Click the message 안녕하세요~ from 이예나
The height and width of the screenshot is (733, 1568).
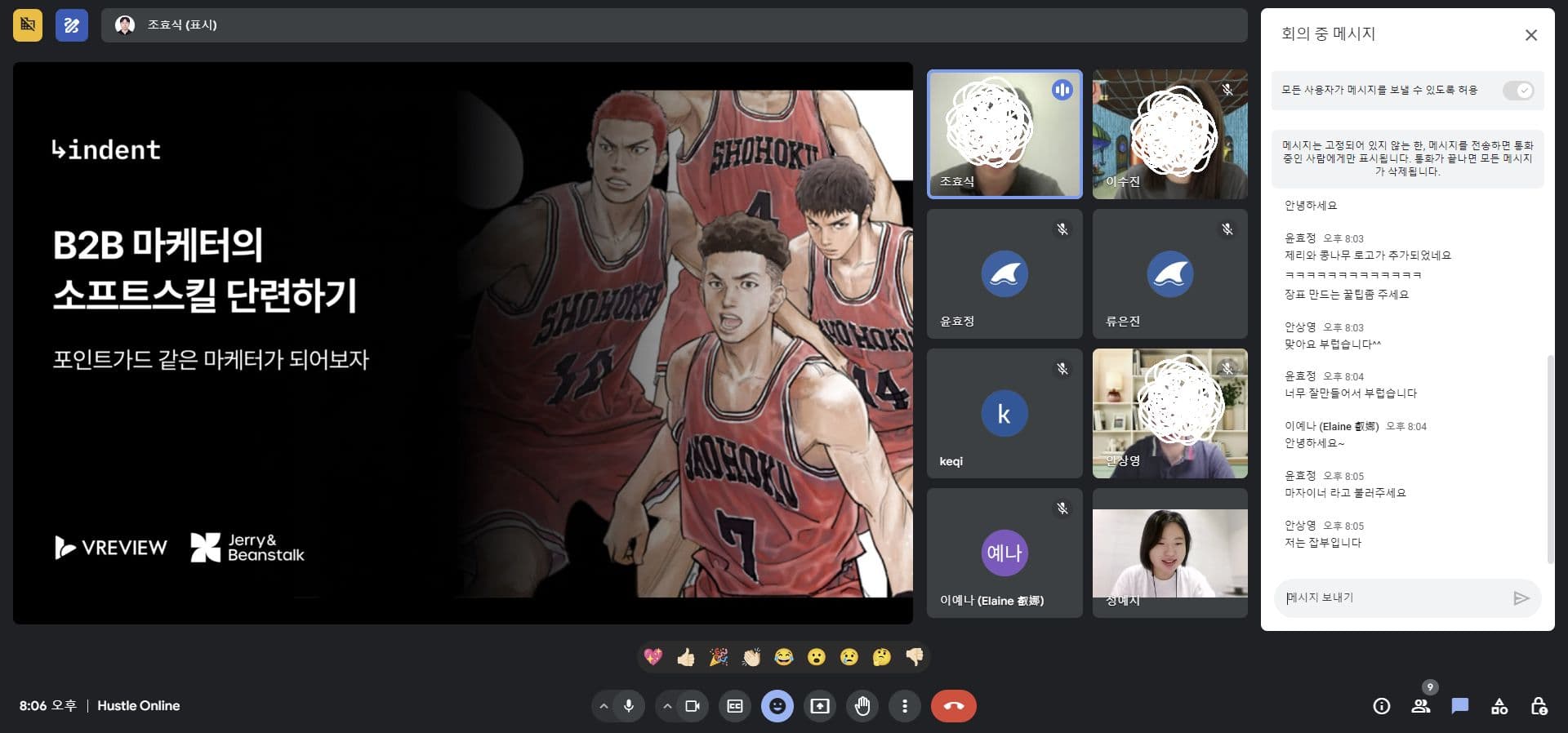tap(1315, 443)
